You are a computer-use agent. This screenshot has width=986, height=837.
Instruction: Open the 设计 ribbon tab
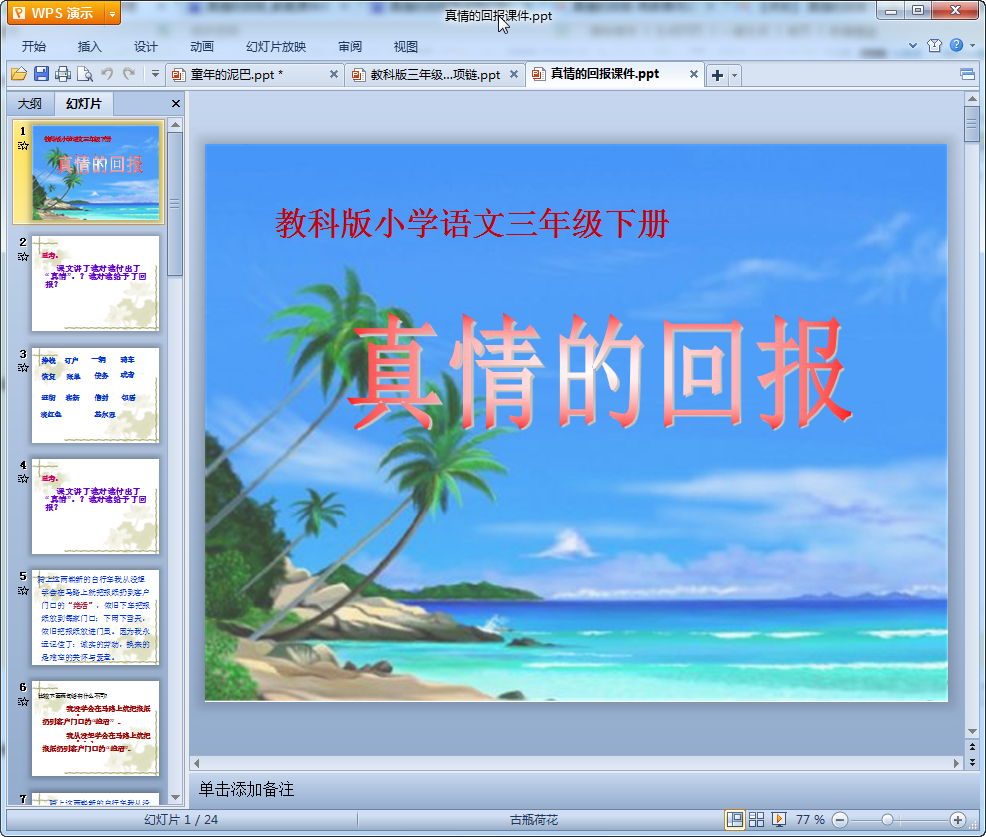coord(145,47)
